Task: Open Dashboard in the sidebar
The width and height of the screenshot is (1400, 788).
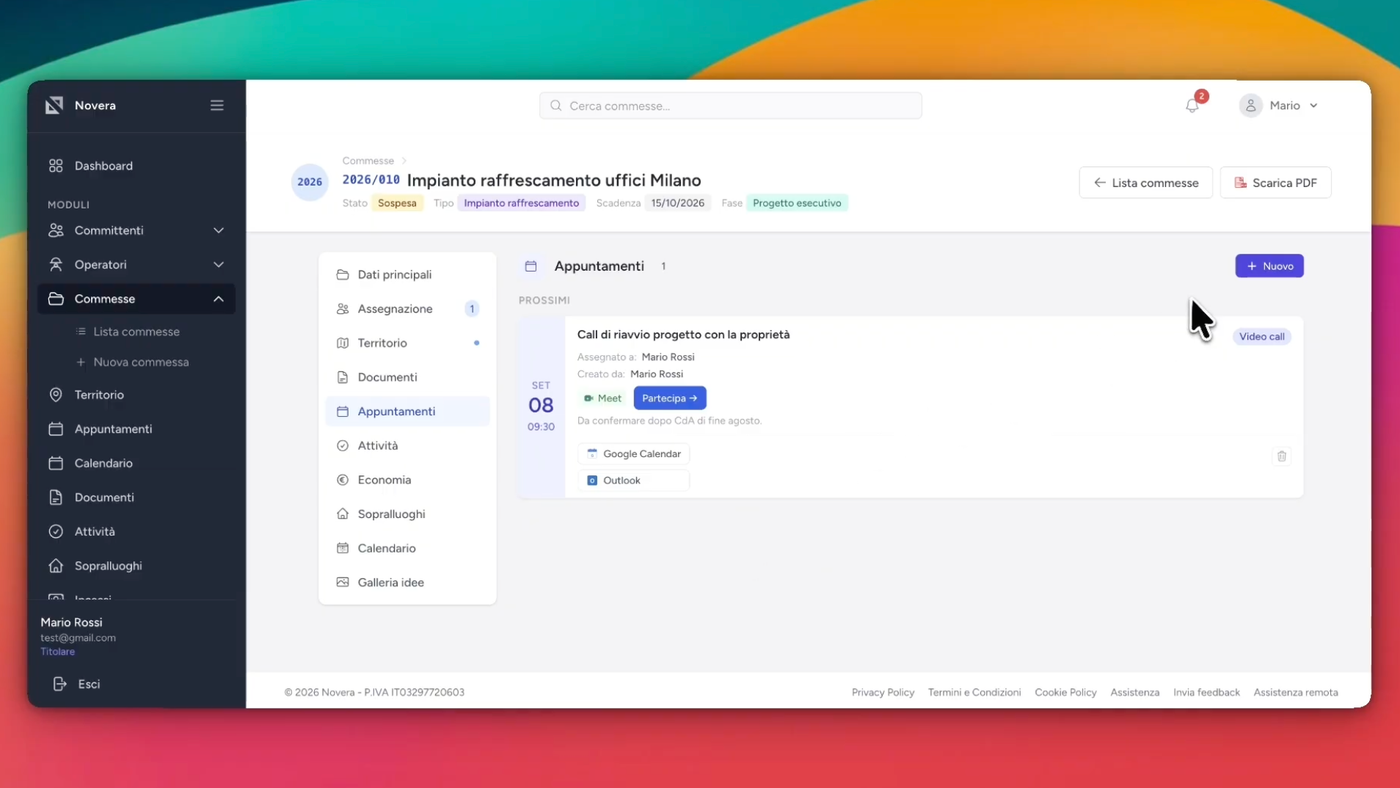Action: click(x=136, y=166)
